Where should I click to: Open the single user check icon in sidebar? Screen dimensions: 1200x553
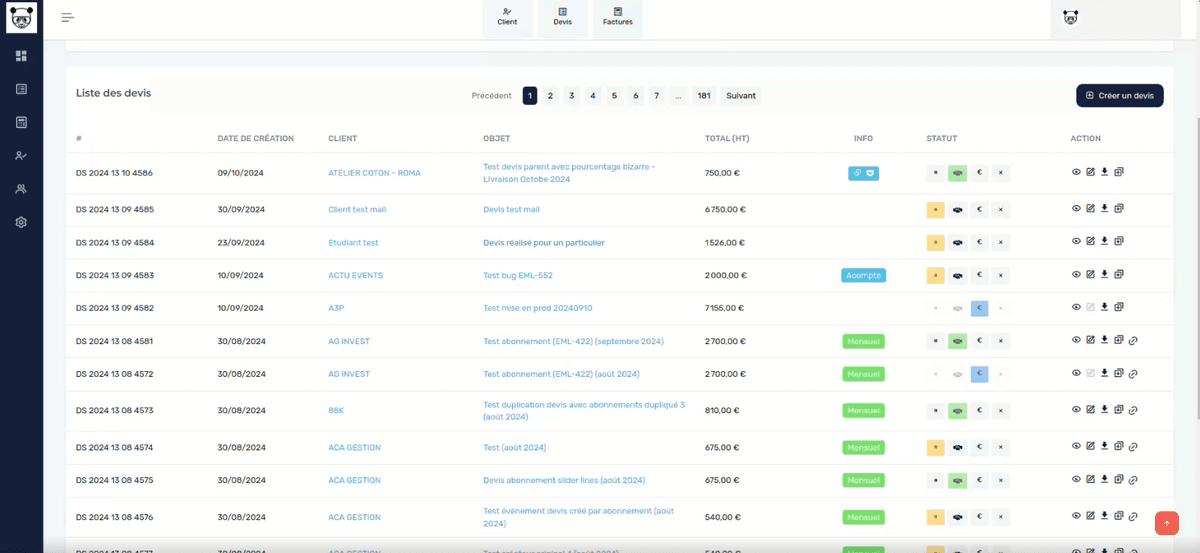pyautogui.click(x=21, y=156)
